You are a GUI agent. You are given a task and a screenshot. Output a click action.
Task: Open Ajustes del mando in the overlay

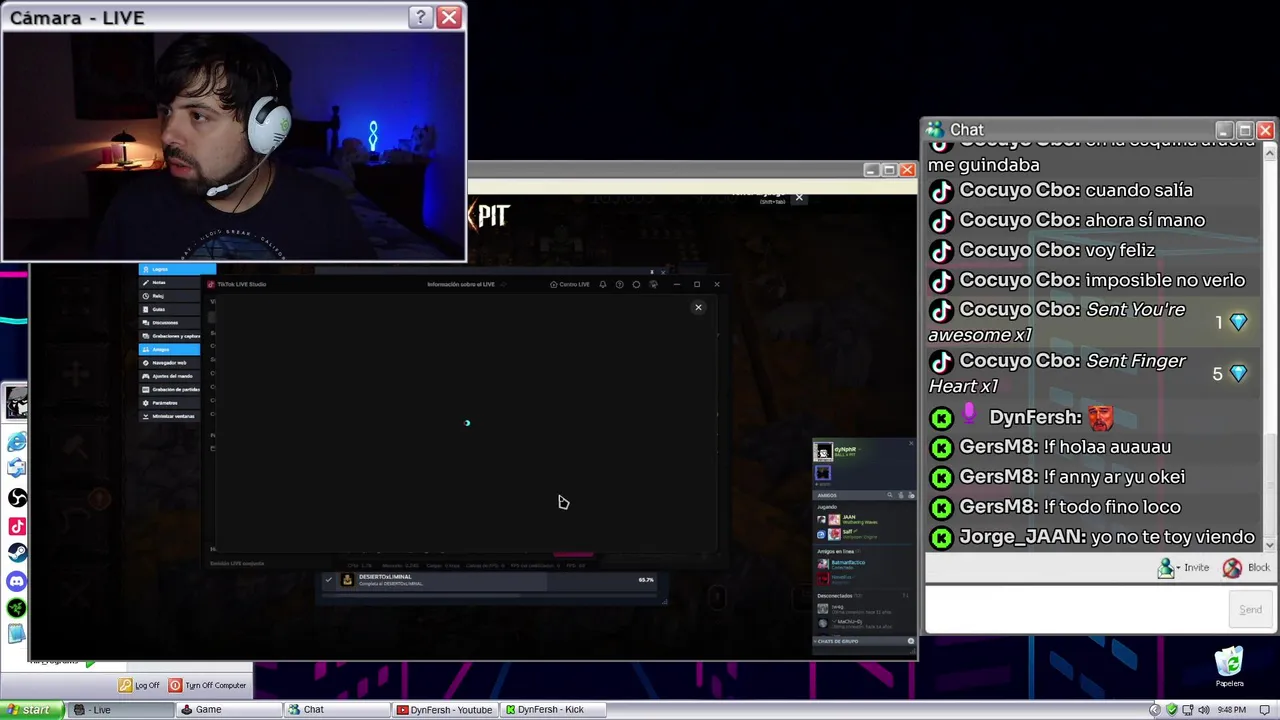170,376
